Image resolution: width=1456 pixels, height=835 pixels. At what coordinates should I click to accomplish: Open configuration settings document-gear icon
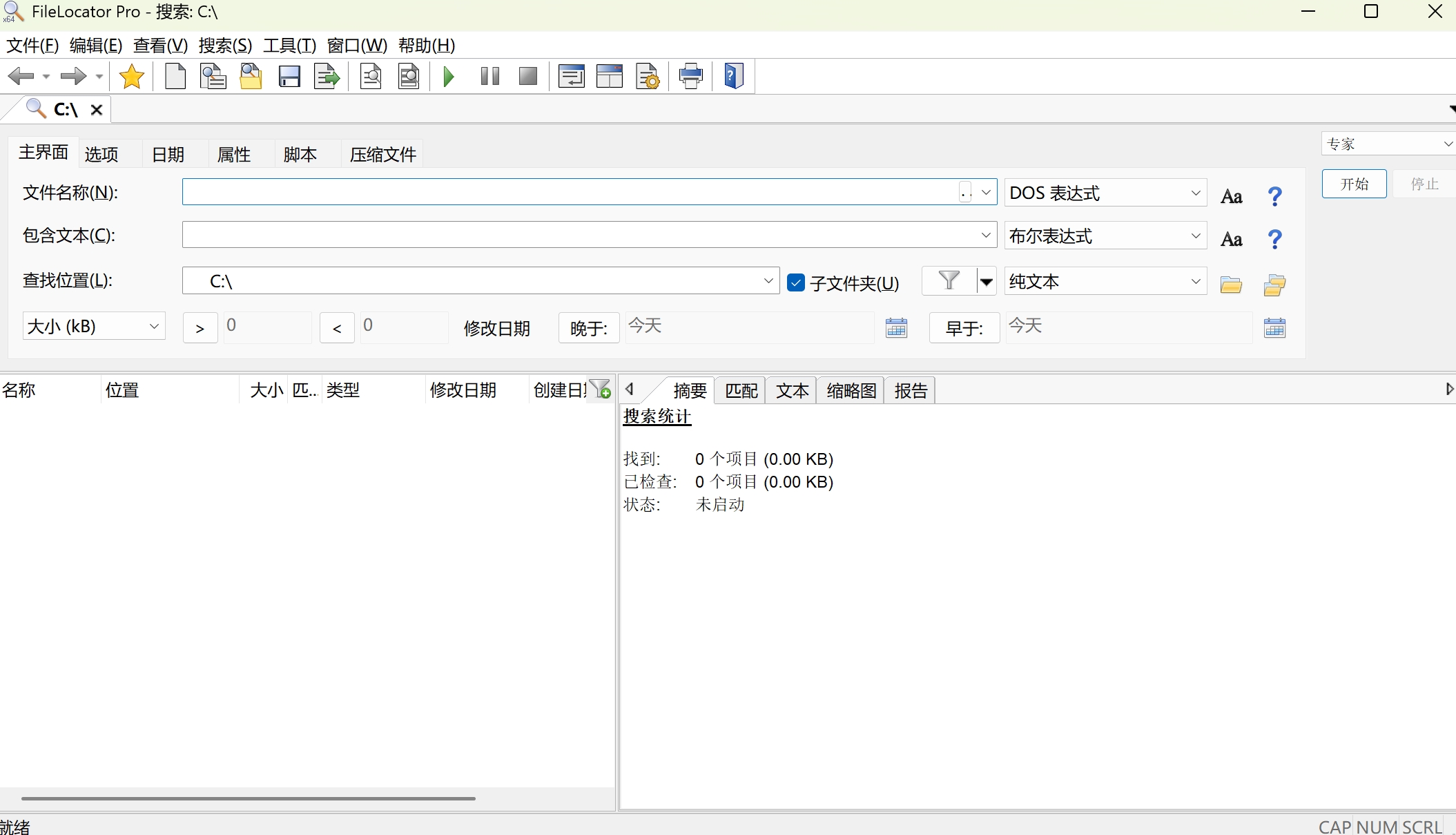point(648,76)
